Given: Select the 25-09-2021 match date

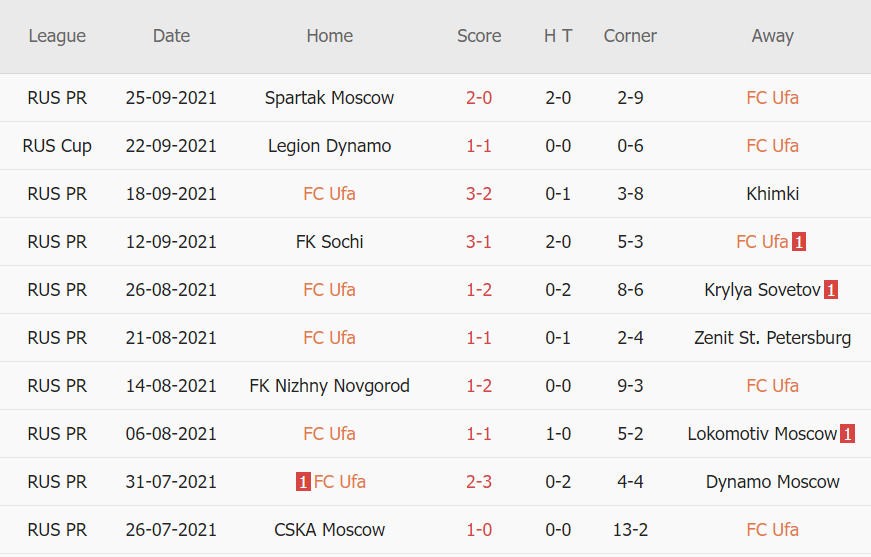Looking at the screenshot, I should coord(171,98).
